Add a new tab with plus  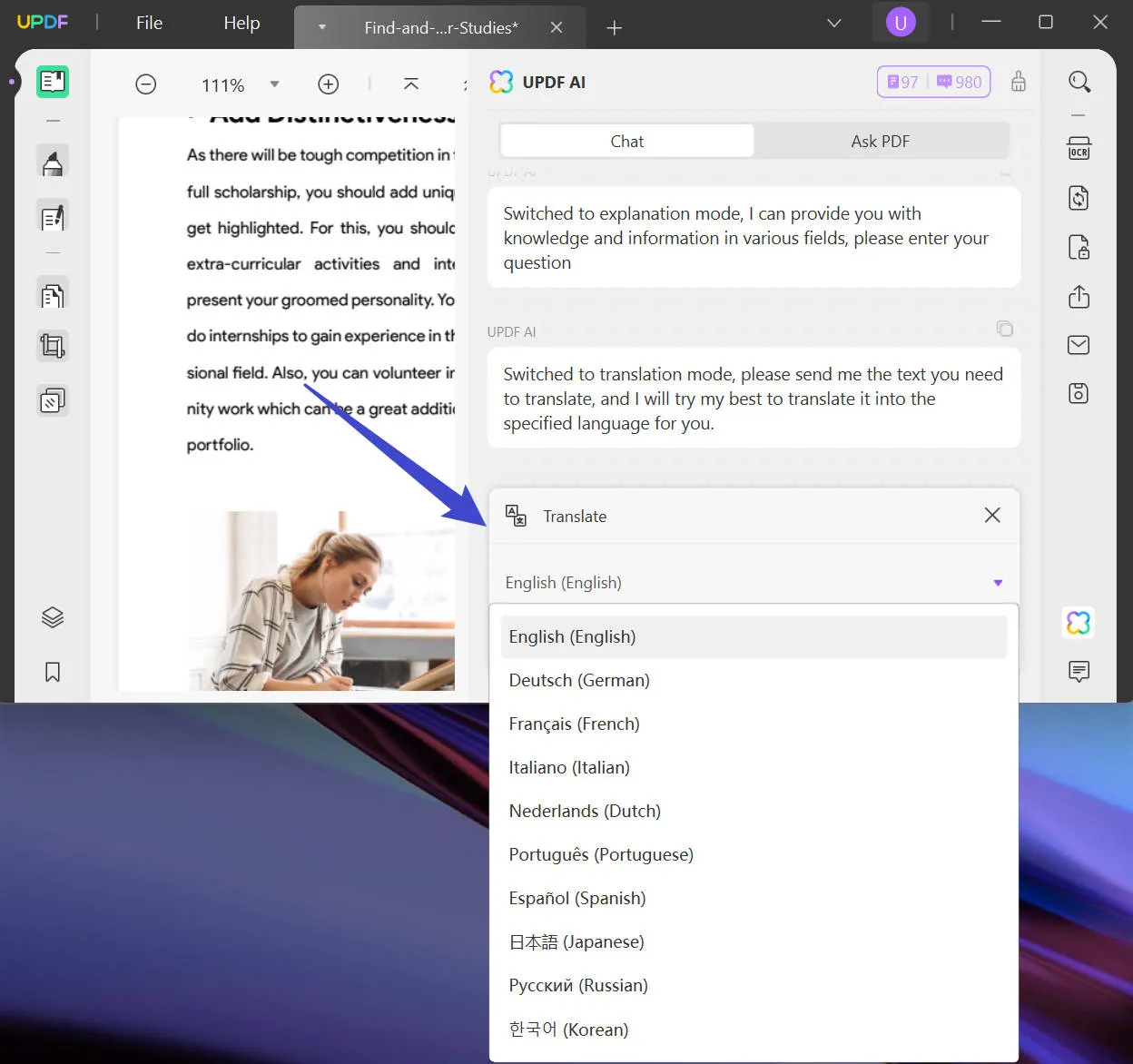pos(615,28)
